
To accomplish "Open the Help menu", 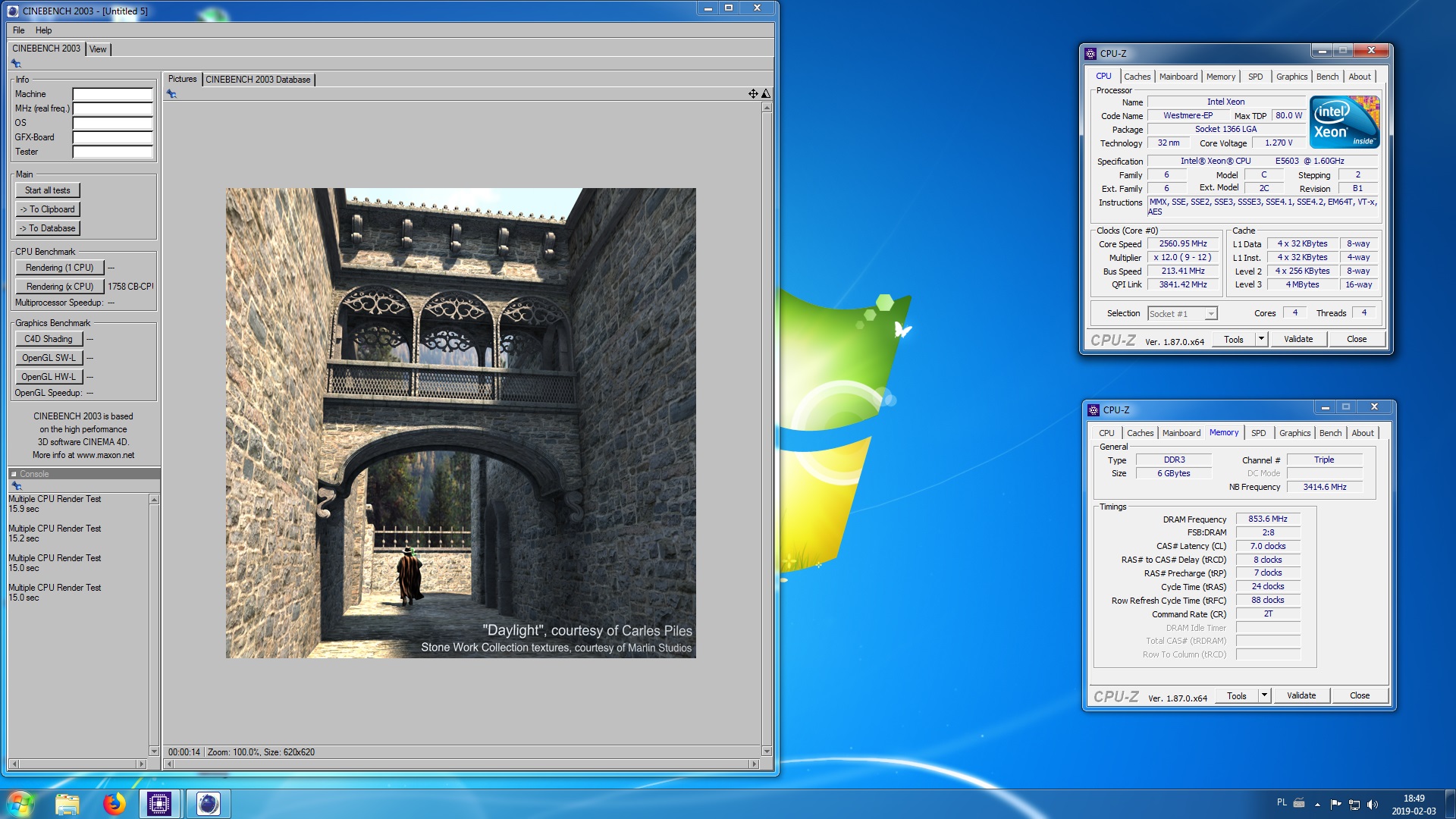I will tap(44, 30).
